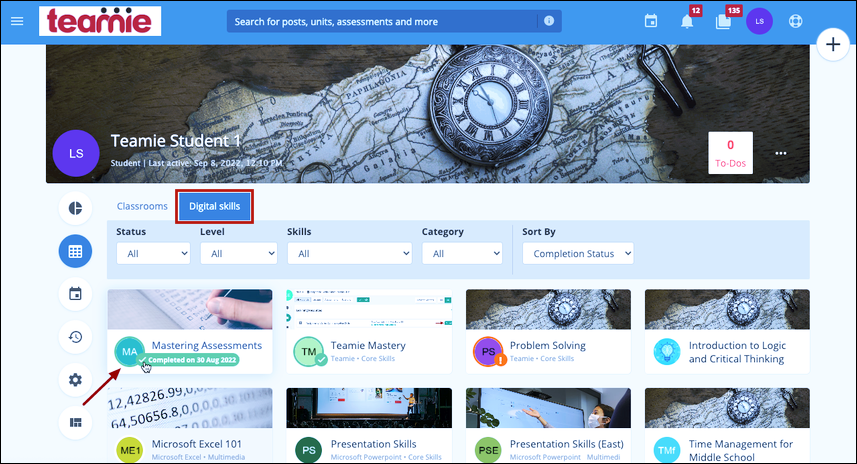Click Problem Solving card thumbnail image
This screenshot has width=857, height=464.
(x=548, y=309)
